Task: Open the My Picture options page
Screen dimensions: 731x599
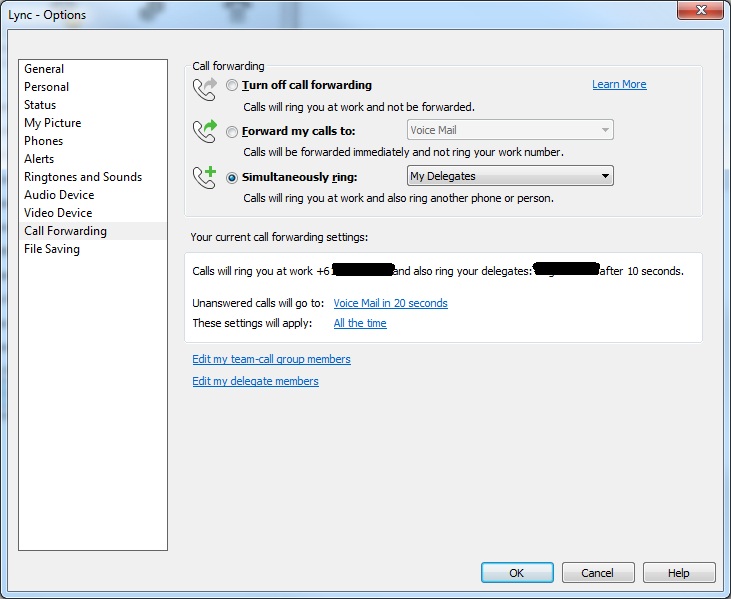Action: pyautogui.click(x=93, y=123)
